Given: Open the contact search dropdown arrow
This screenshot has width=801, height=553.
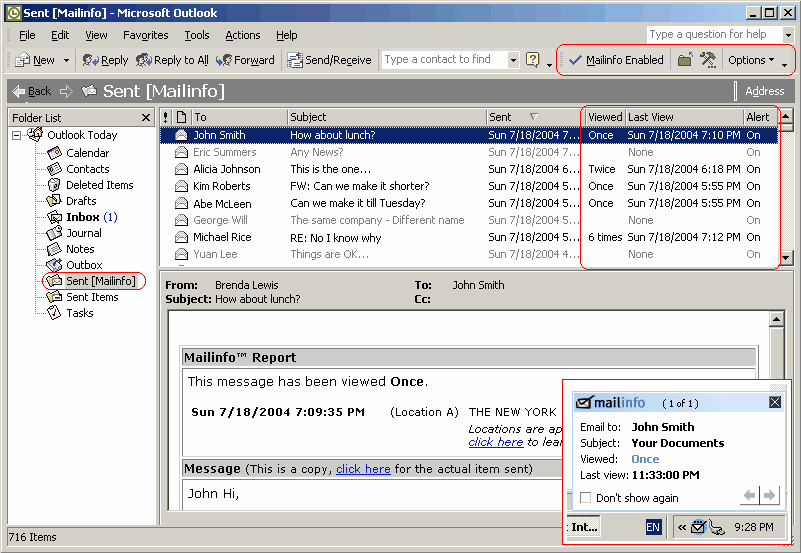Looking at the screenshot, I should click(x=513, y=60).
